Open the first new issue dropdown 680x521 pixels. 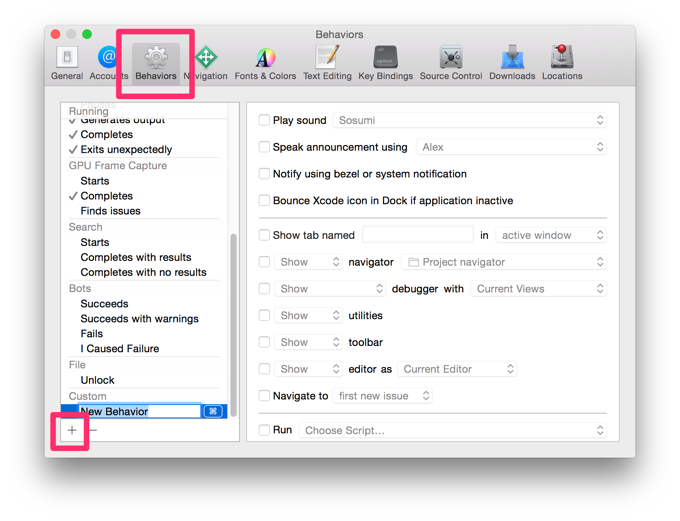tap(382, 396)
